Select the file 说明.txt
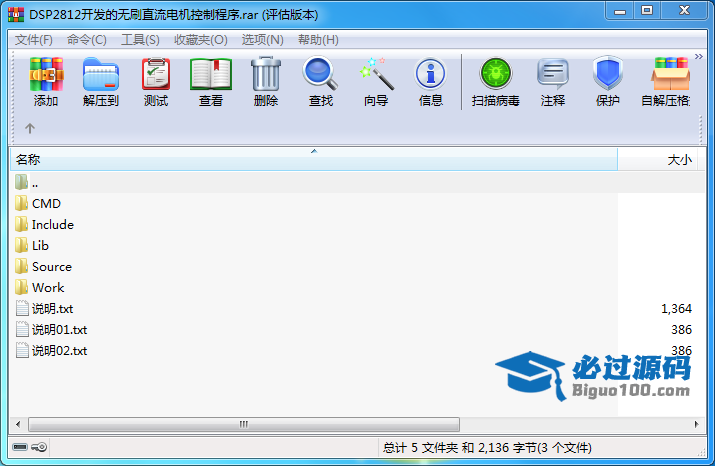The width and height of the screenshot is (715, 466). [x=45, y=308]
